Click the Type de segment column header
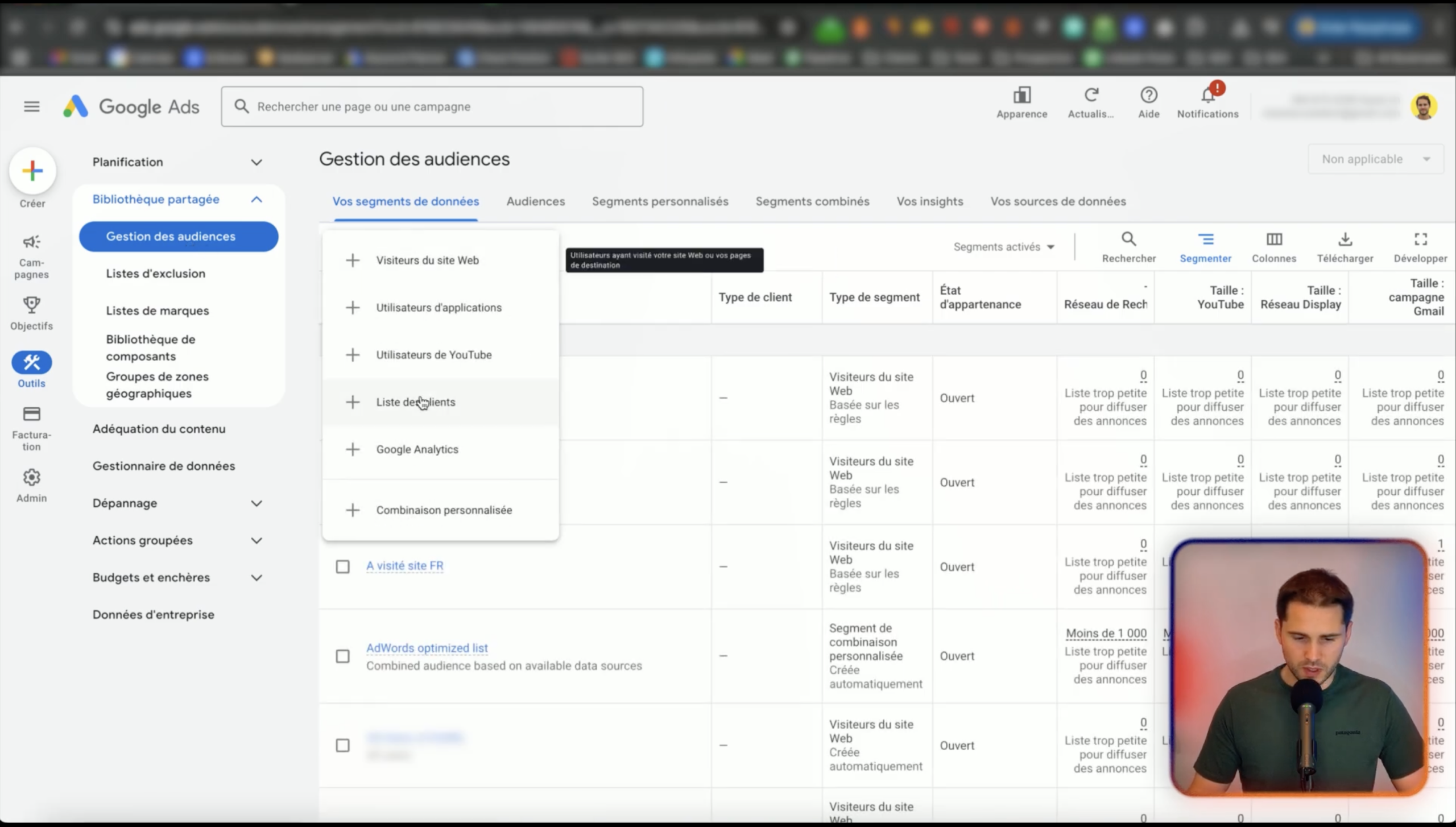 pos(874,297)
